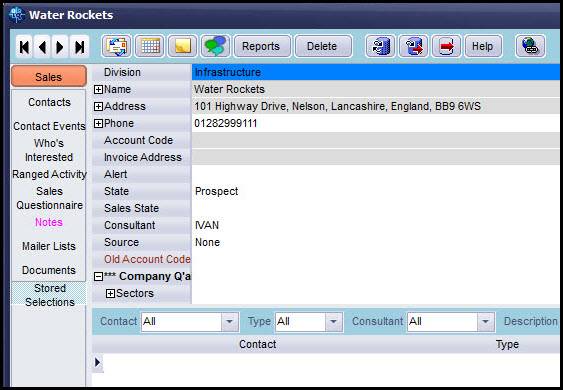
Task: Click the envelope swap arrows toolbar icon
Action: point(116,46)
